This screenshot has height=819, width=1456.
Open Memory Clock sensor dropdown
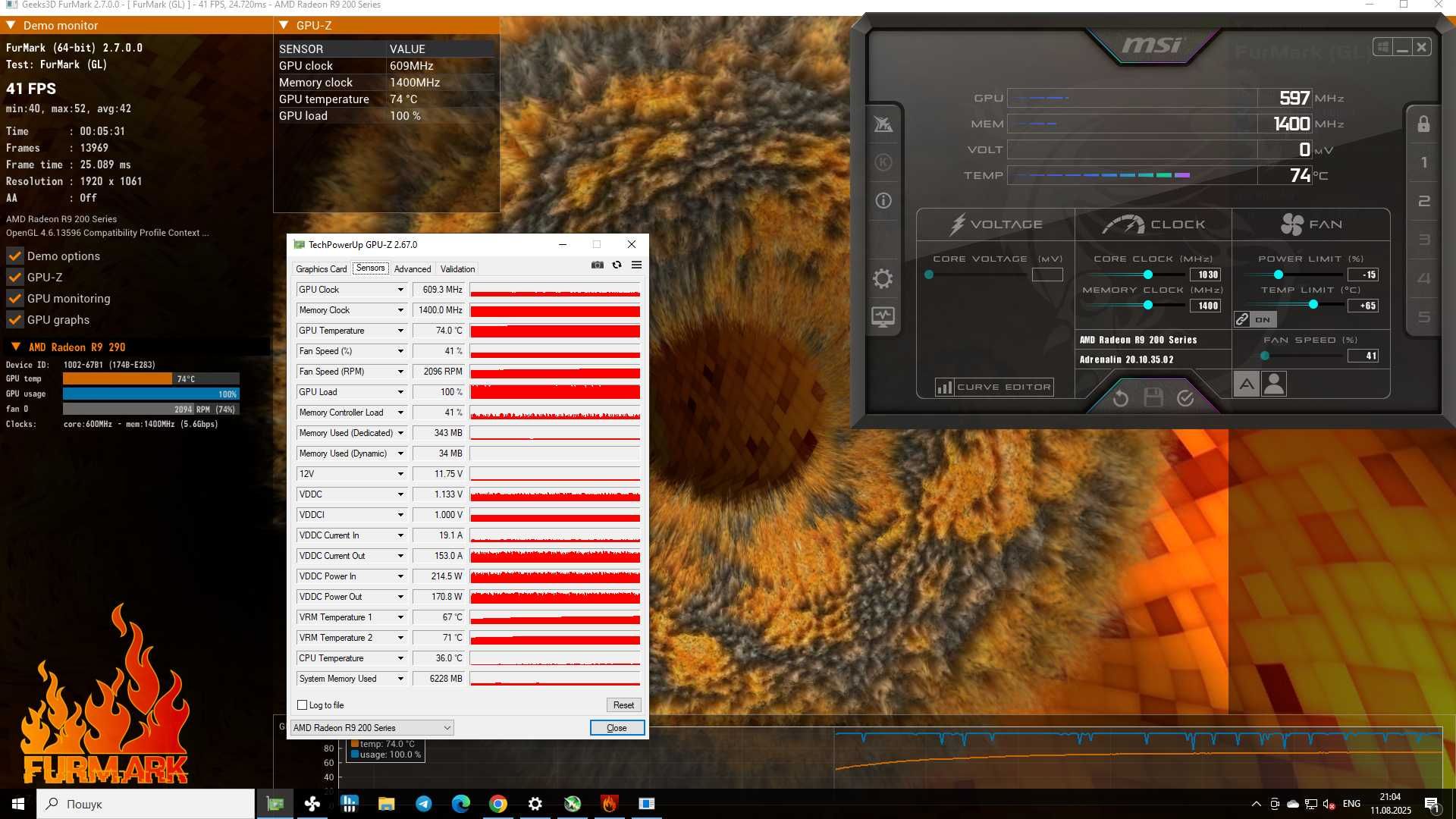(x=400, y=310)
